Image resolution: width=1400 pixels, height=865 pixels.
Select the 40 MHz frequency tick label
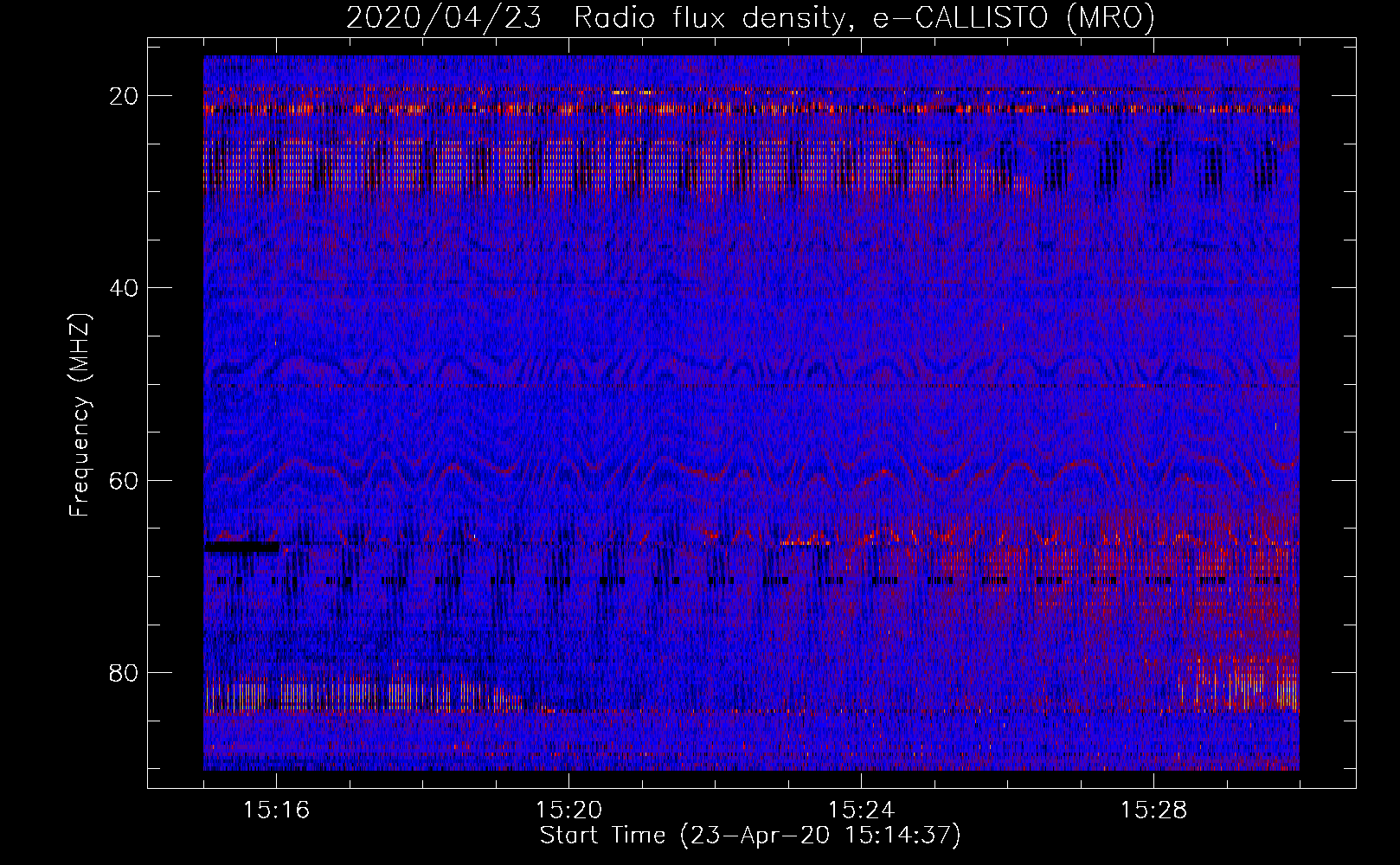(125, 288)
